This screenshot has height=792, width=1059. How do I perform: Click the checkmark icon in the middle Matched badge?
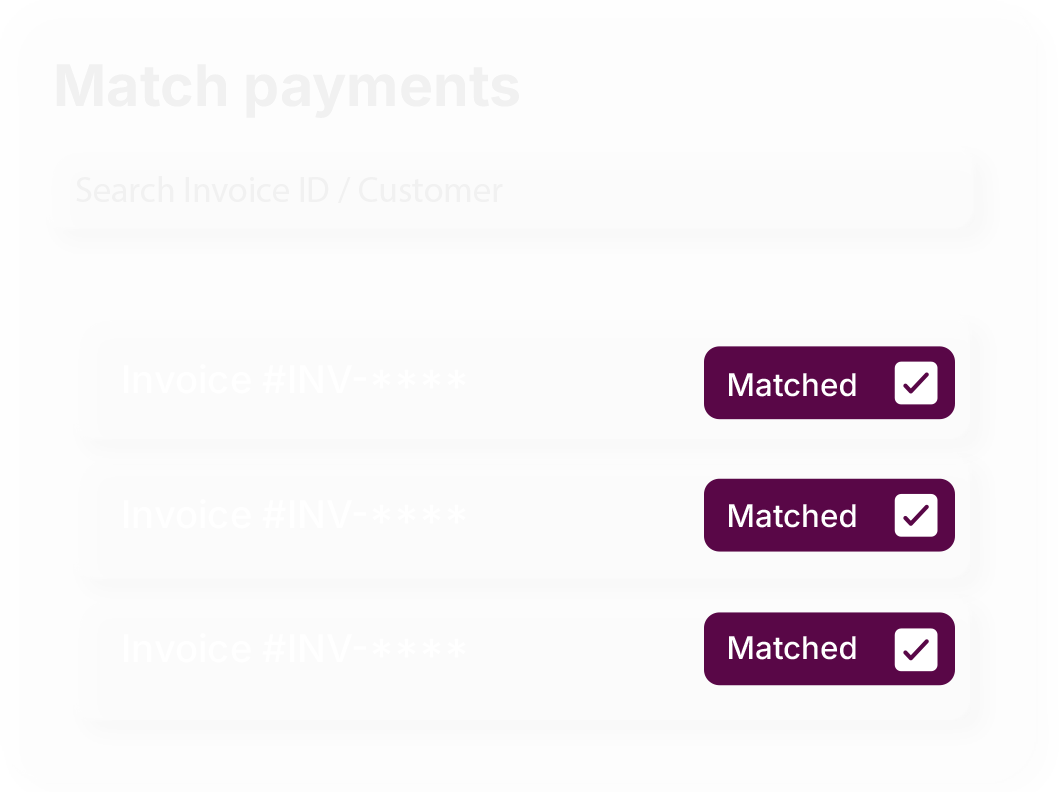point(916,515)
